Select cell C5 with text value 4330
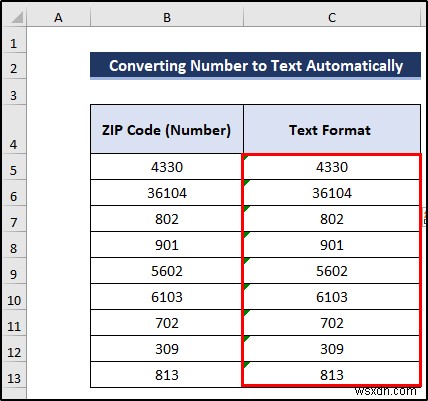The image size is (428, 401). coord(332,167)
